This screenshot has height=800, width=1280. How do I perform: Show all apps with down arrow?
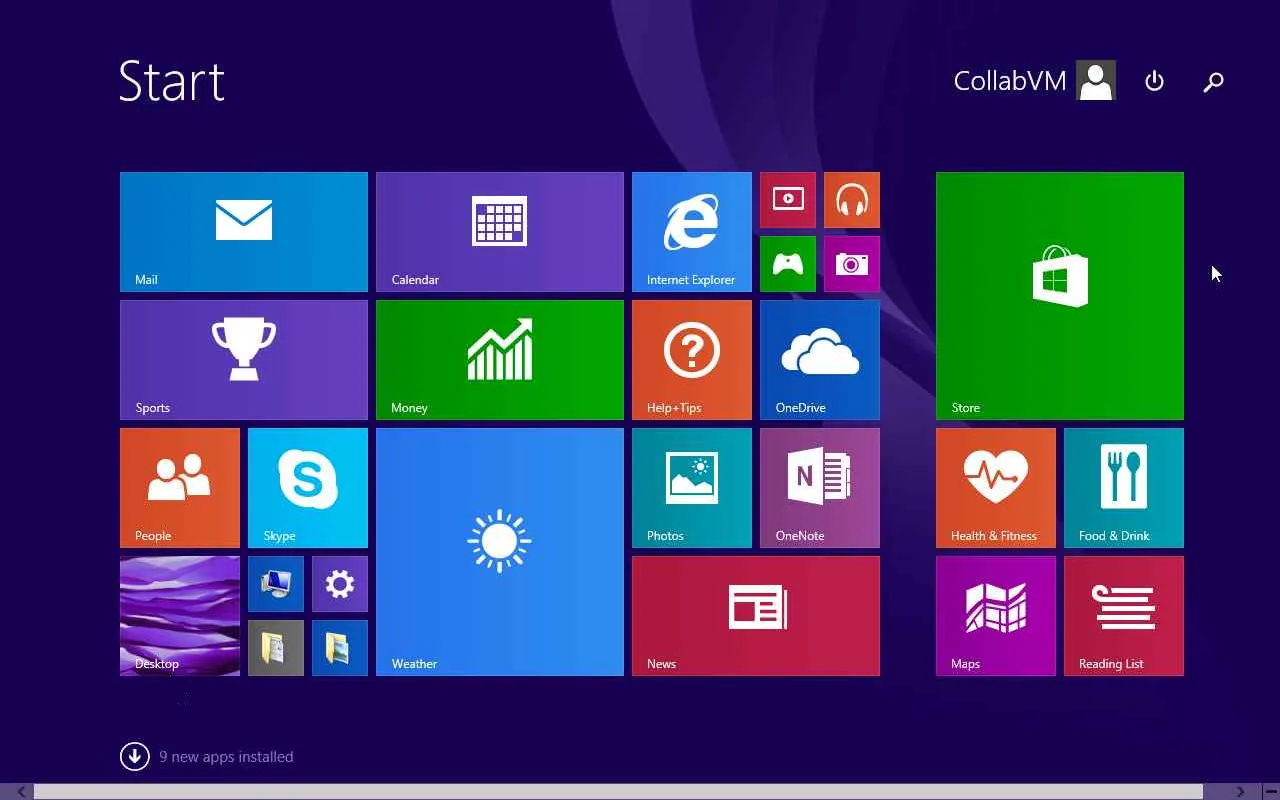coord(135,757)
